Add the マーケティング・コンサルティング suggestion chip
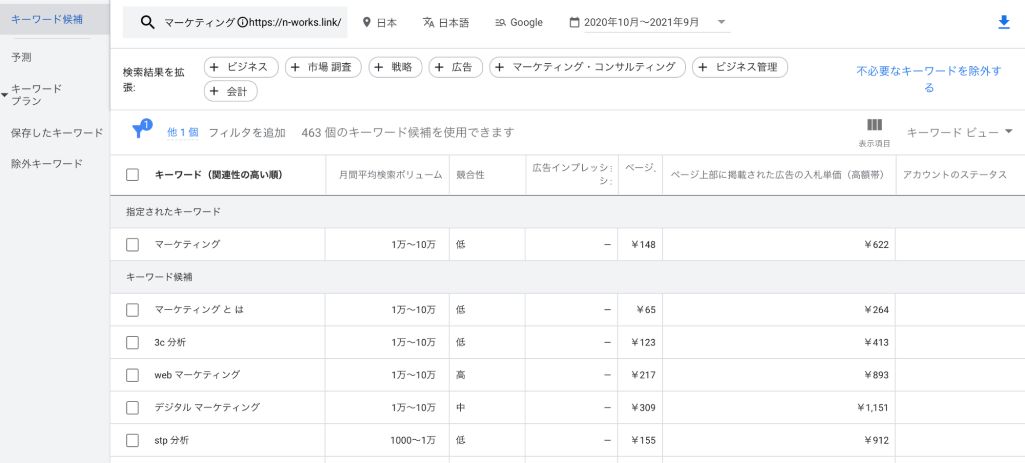1025x463 pixels. point(588,67)
